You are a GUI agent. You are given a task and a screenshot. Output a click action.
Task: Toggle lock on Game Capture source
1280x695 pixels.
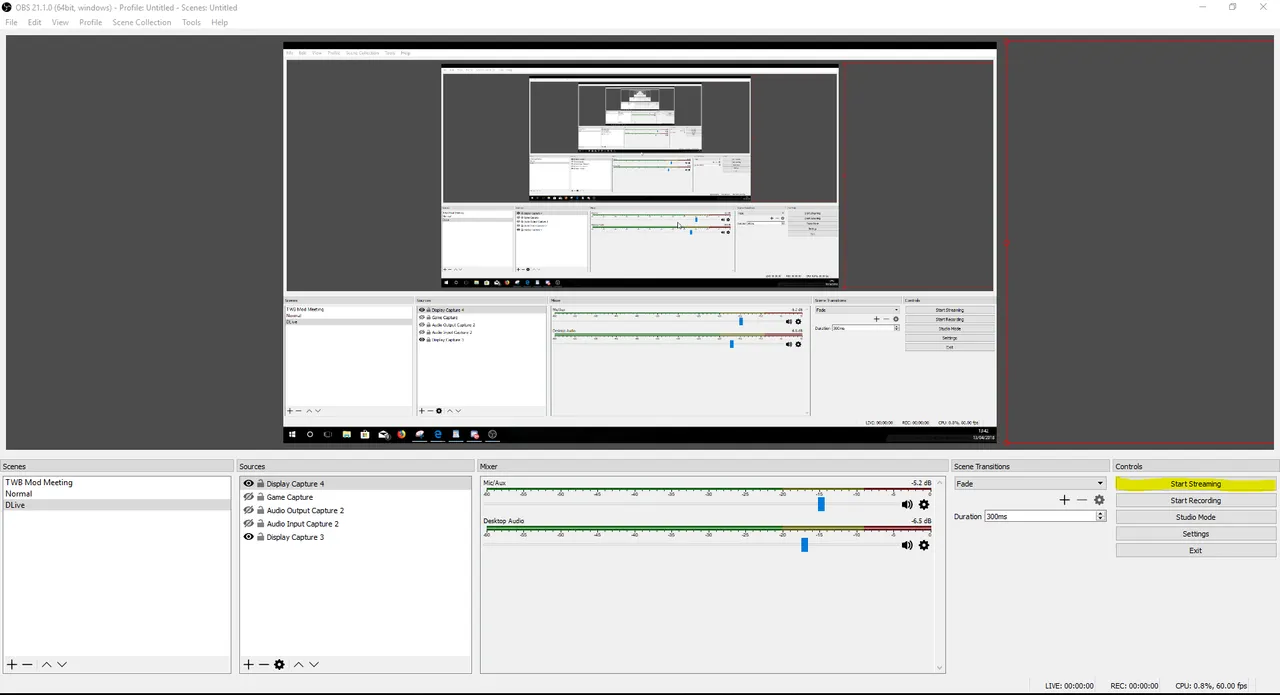261,497
